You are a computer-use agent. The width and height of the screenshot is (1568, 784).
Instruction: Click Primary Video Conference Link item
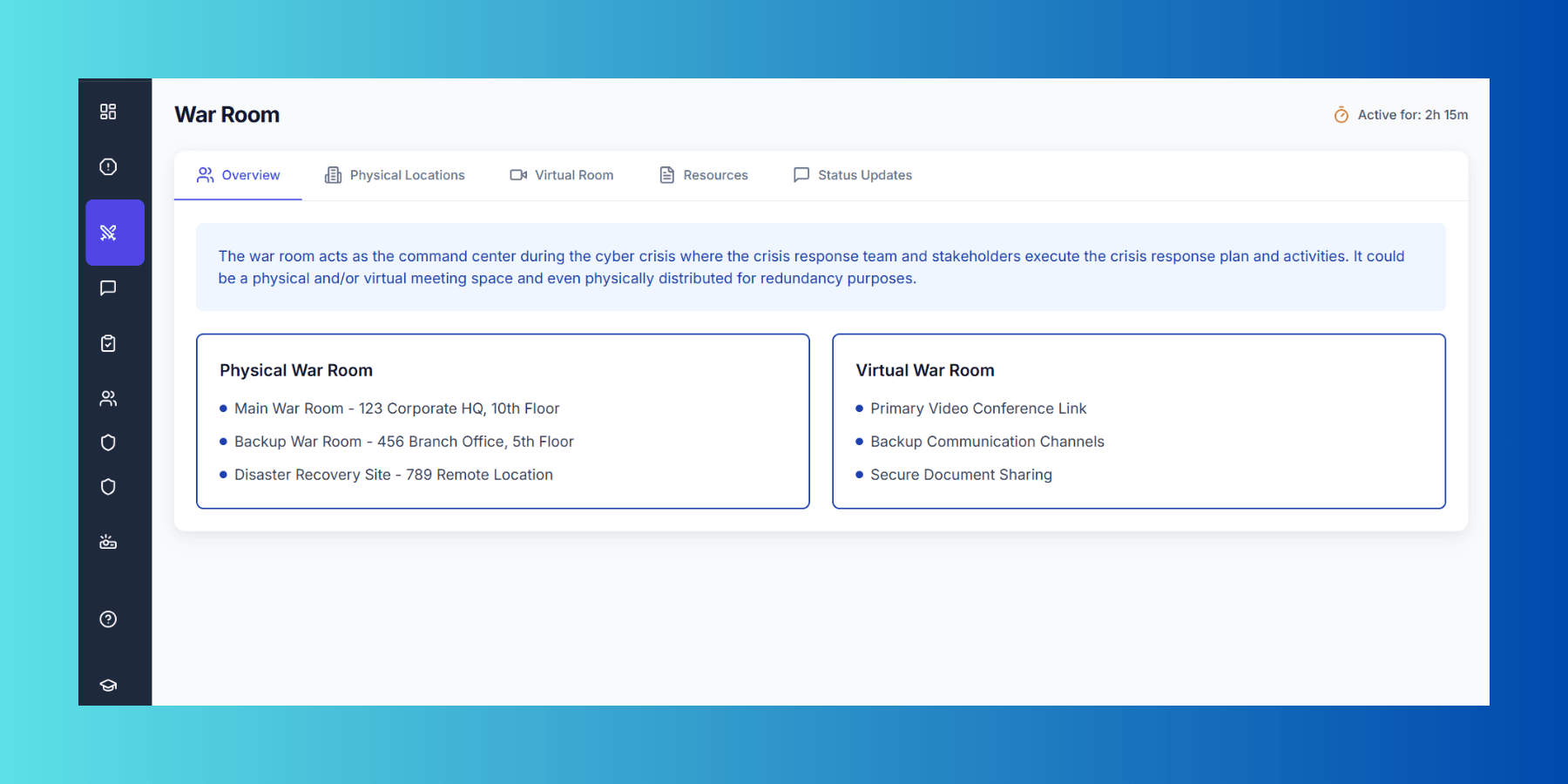tap(977, 409)
